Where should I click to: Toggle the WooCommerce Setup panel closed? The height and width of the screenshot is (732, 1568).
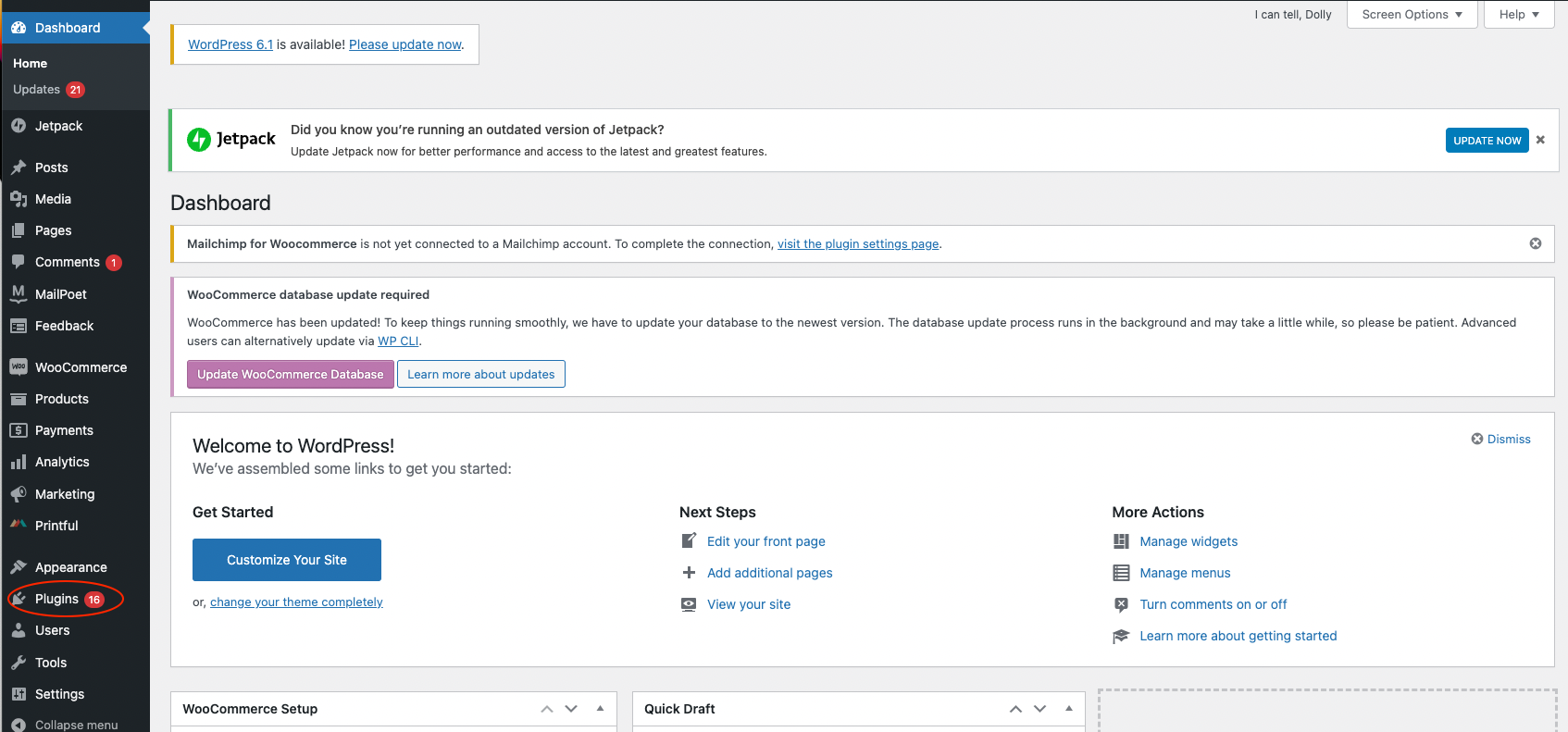click(600, 709)
